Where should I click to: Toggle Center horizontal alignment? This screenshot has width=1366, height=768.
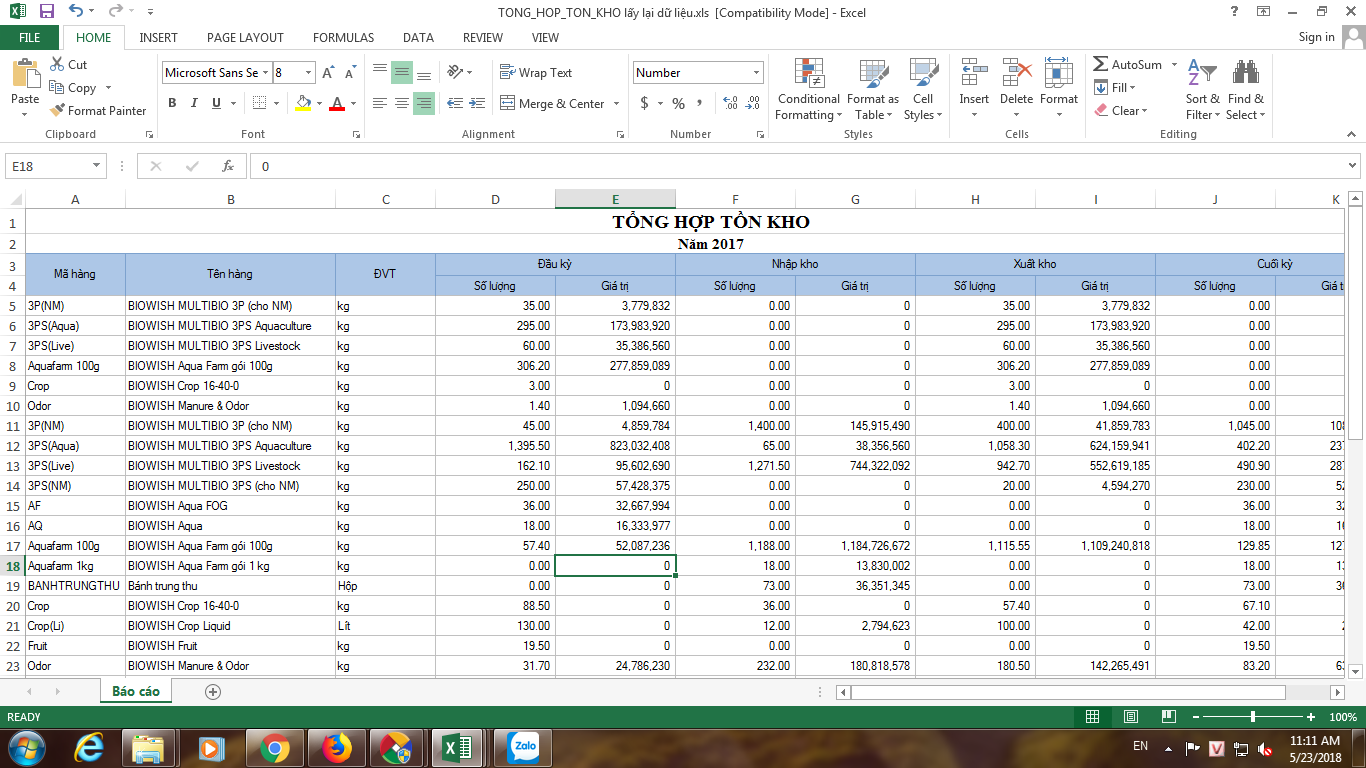[401, 103]
